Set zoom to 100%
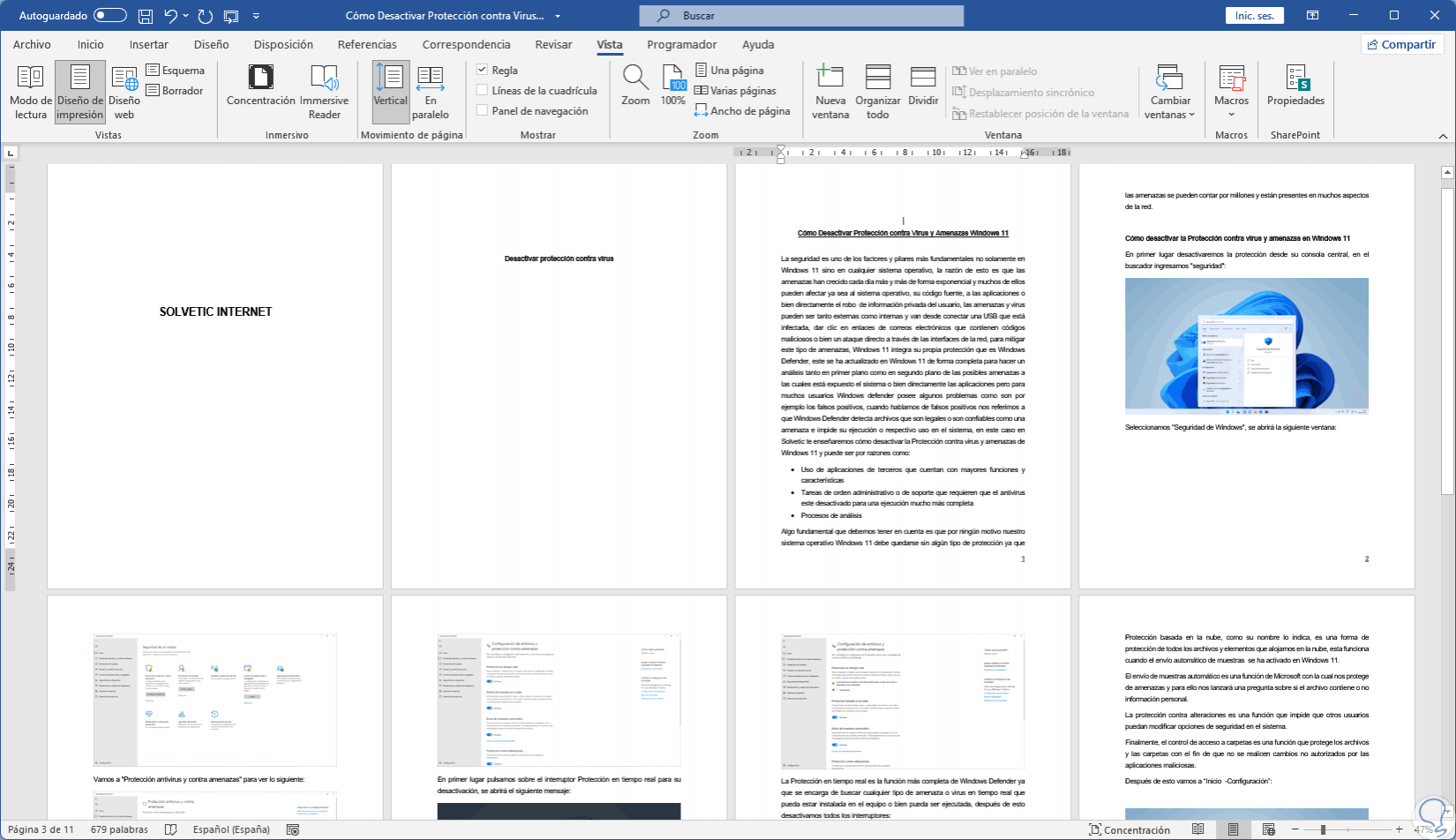This screenshot has width=1456, height=840. coord(673,86)
